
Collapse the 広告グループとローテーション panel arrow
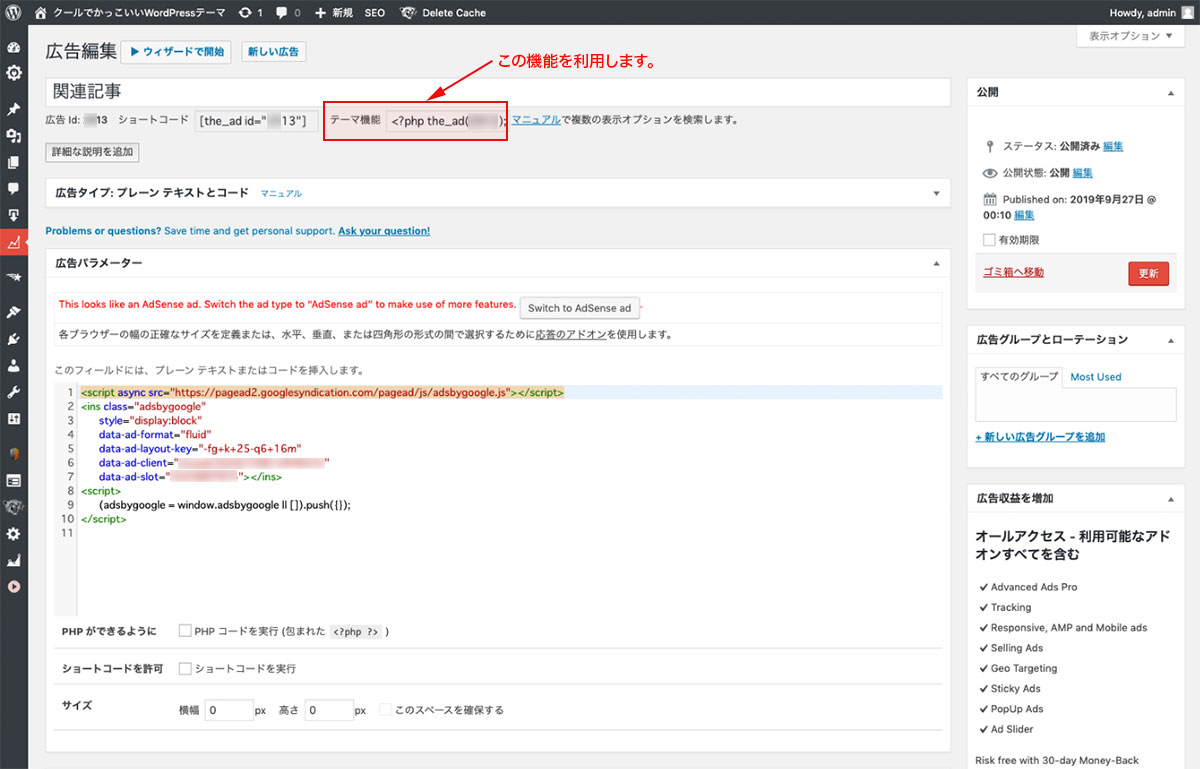pyautogui.click(x=1171, y=340)
